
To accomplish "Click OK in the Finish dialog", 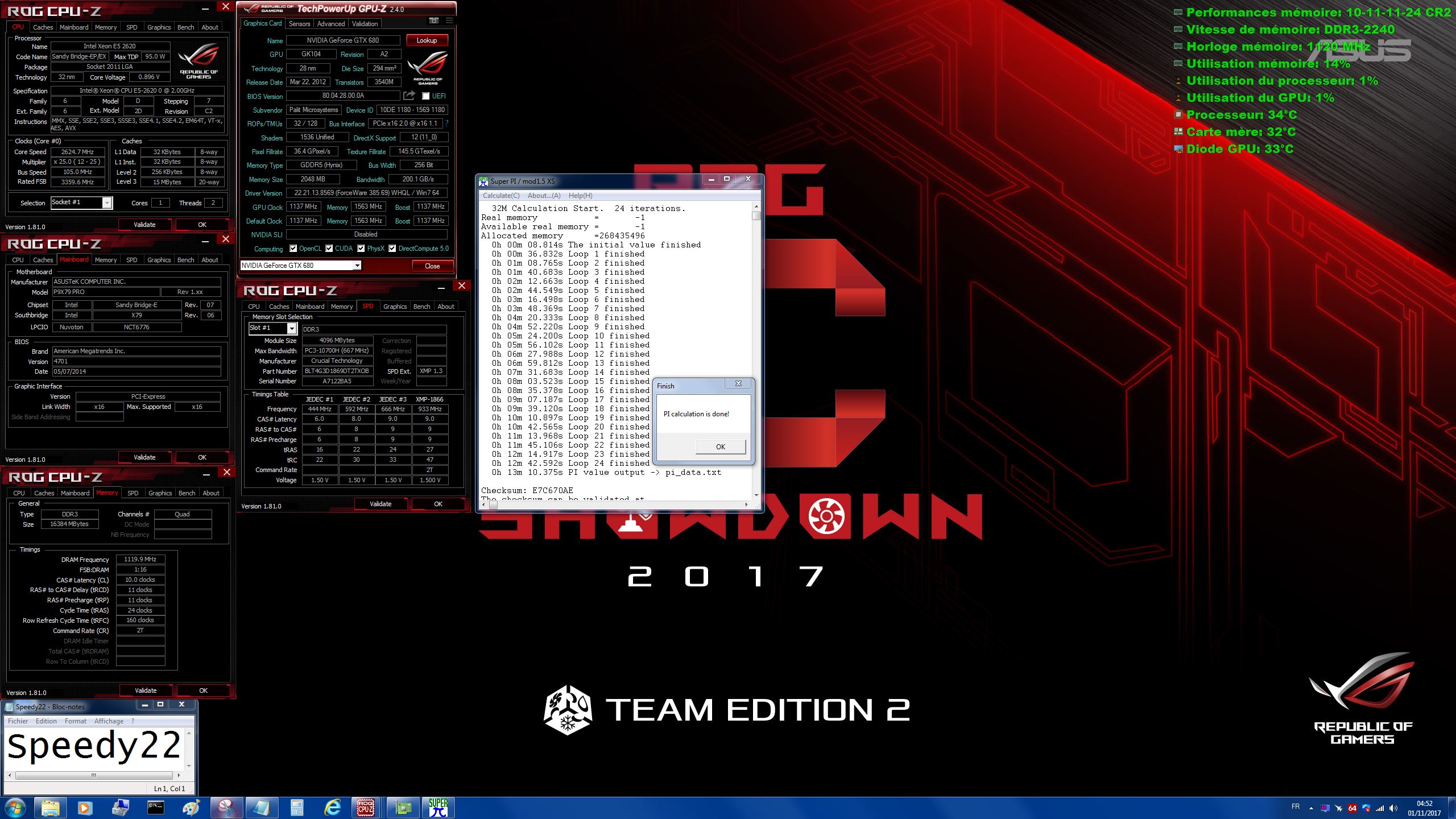I will click(x=721, y=447).
